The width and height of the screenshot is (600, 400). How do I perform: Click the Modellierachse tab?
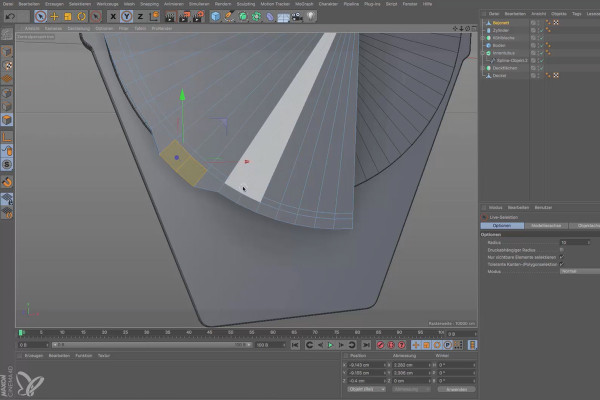(546, 226)
